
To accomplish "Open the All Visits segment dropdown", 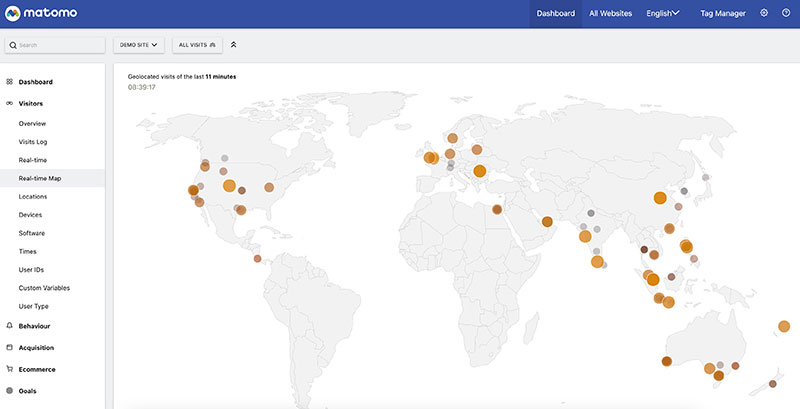I will point(197,45).
